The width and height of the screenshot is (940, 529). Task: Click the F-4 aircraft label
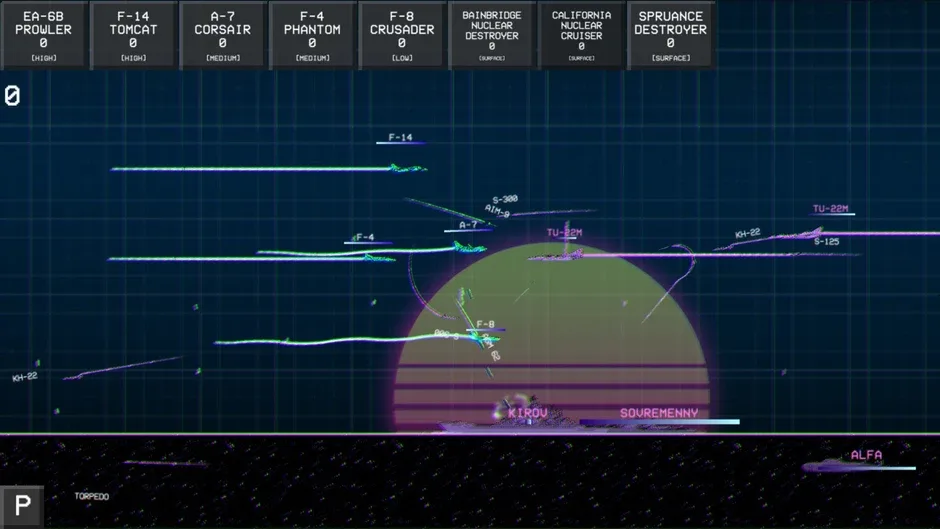point(364,238)
